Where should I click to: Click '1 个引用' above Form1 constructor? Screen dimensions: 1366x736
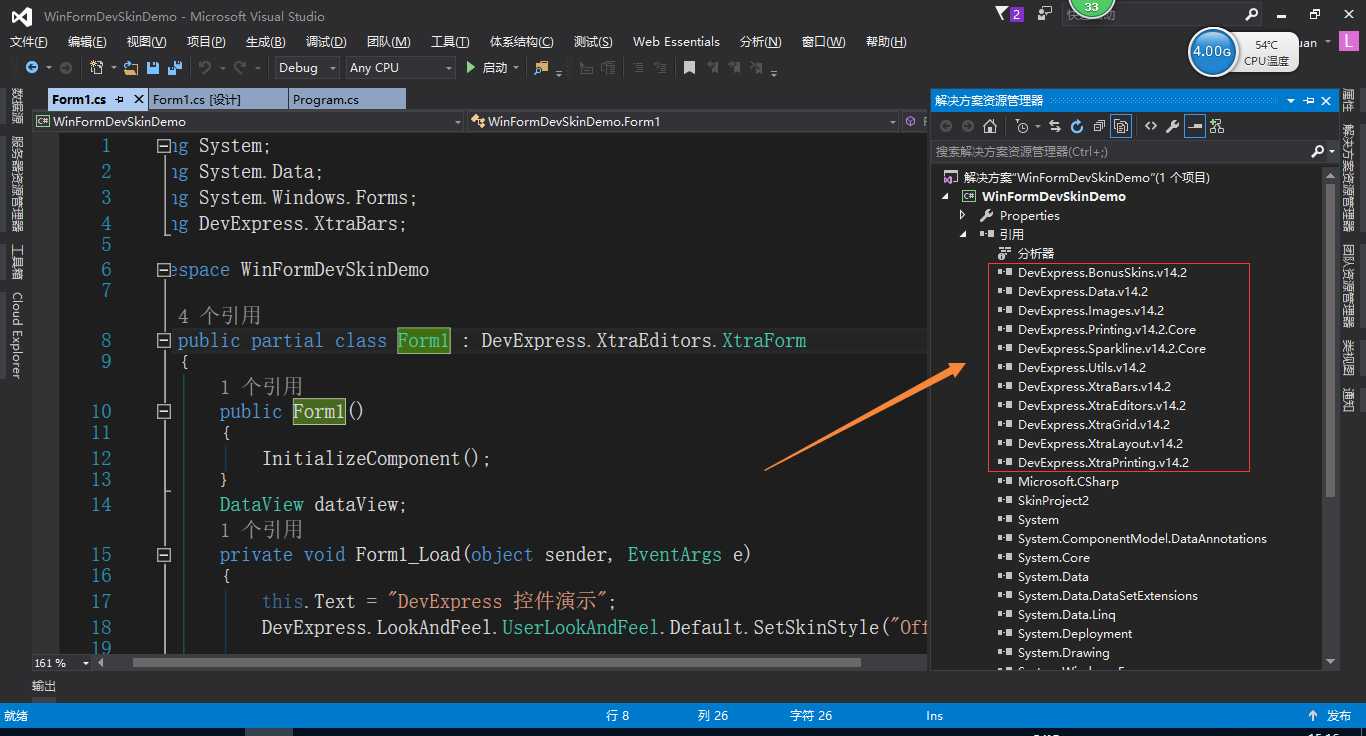tap(261, 387)
